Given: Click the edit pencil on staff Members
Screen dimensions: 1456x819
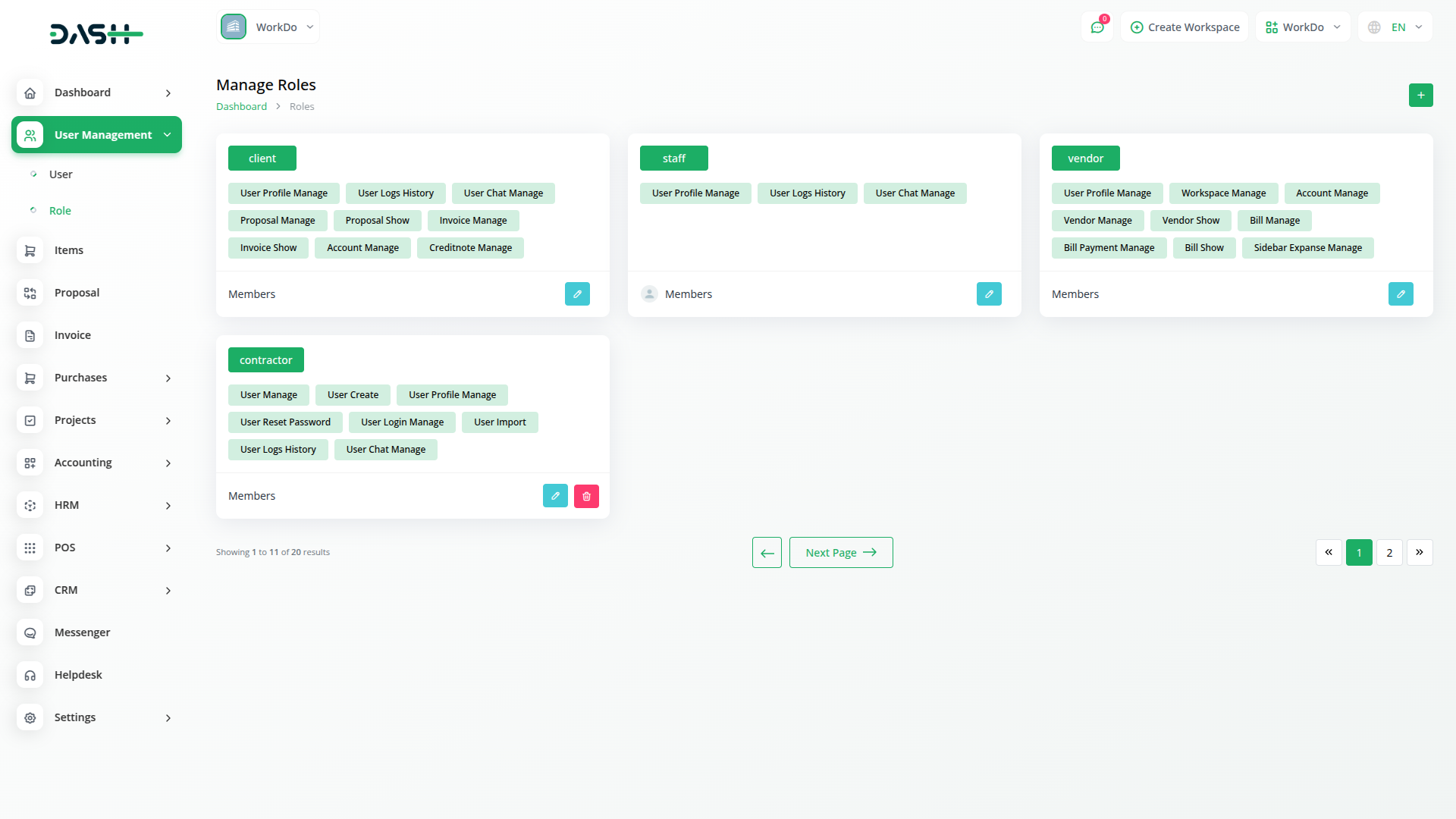Looking at the screenshot, I should 989,294.
